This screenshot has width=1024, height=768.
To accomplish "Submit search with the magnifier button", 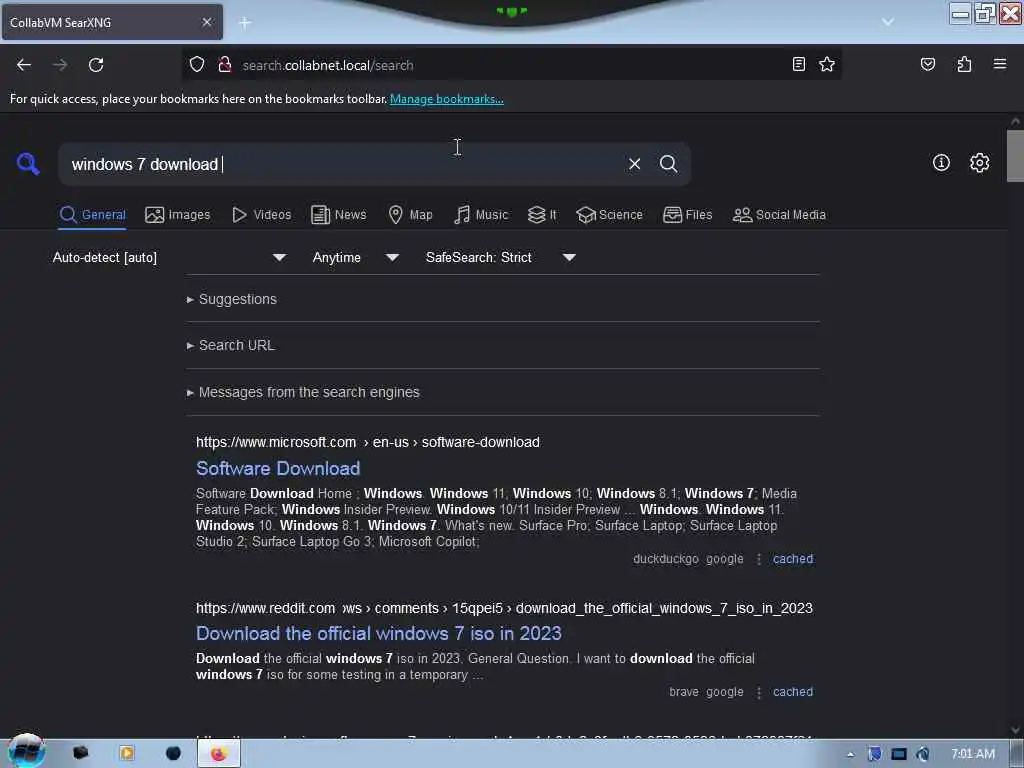I will pos(668,164).
